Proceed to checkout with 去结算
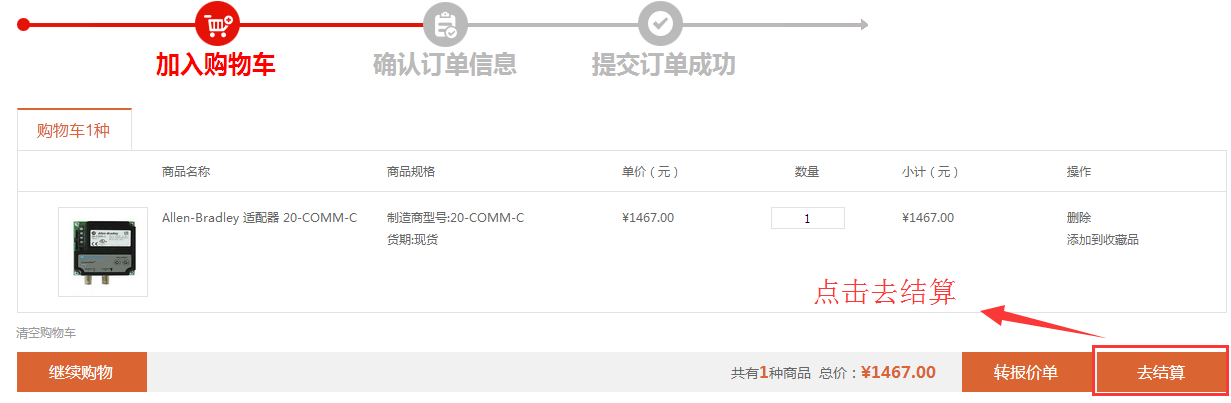1231x403 pixels. click(1160, 372)
